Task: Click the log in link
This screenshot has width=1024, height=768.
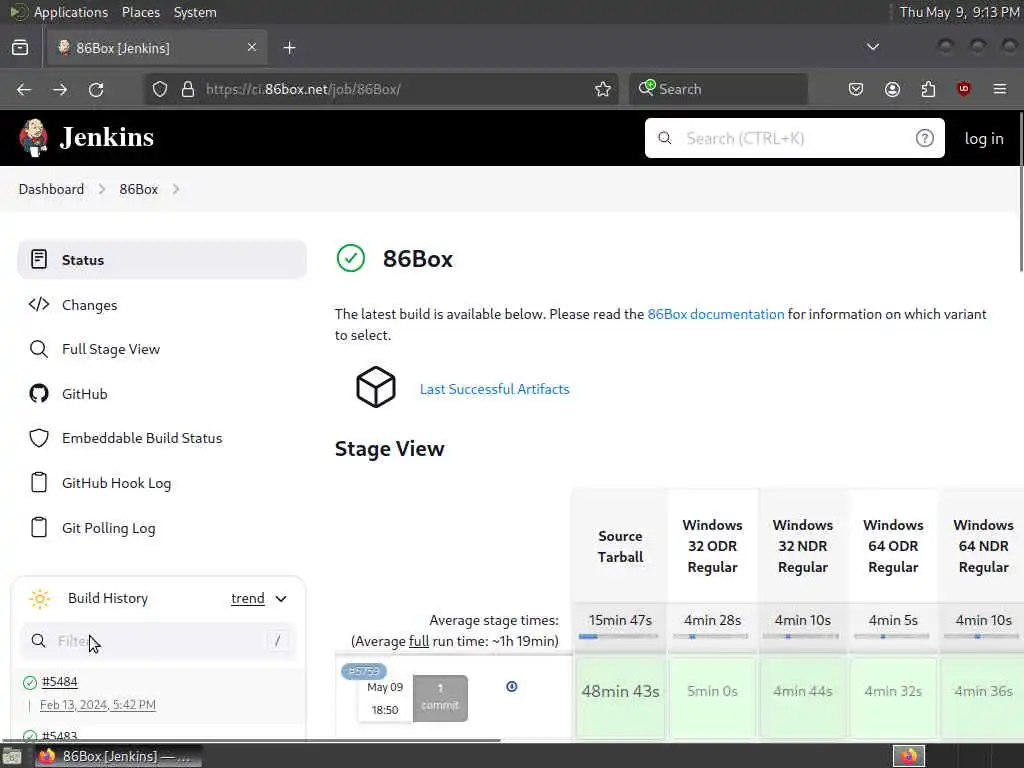Action: [x=984, y=138]
